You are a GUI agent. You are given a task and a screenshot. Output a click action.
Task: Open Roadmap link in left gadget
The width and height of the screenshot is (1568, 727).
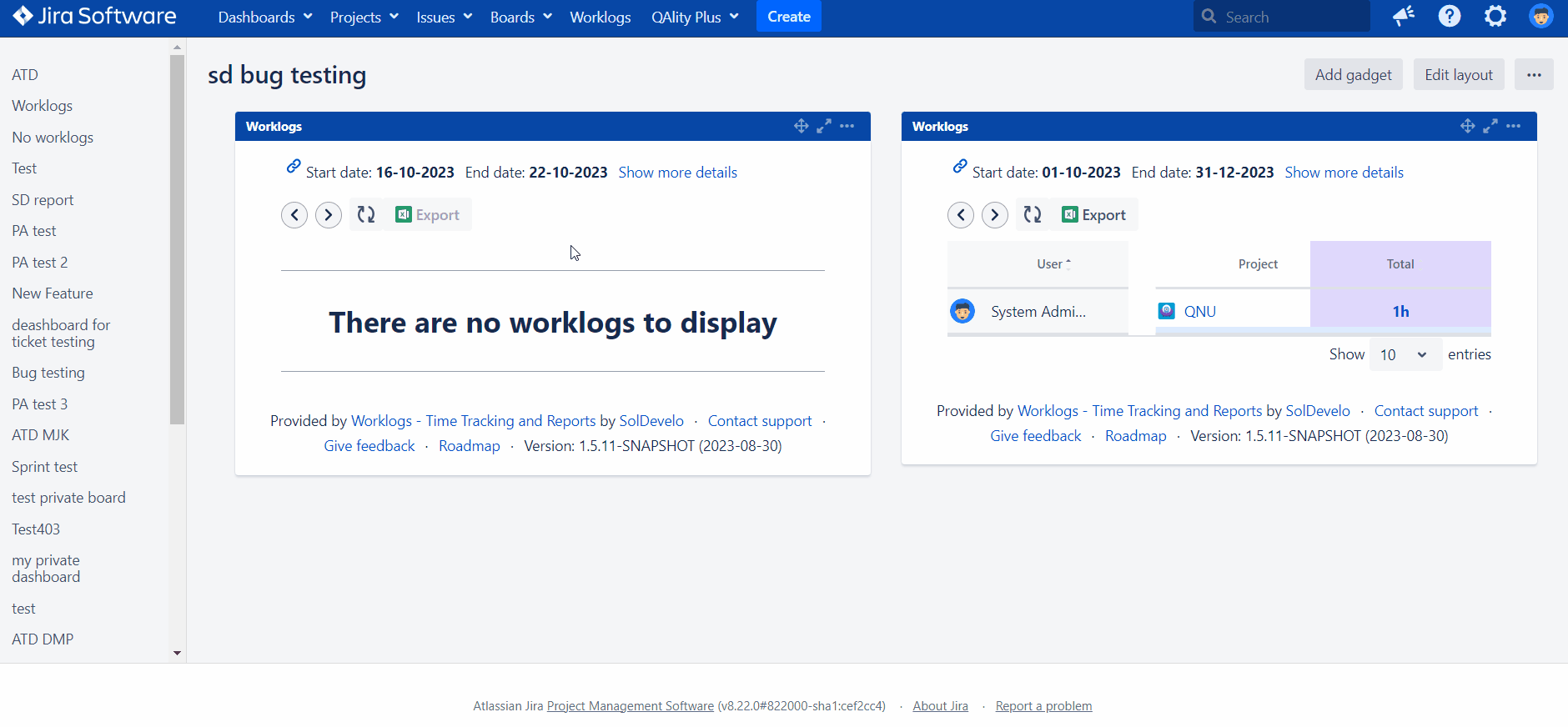click(x=470, y=446)
